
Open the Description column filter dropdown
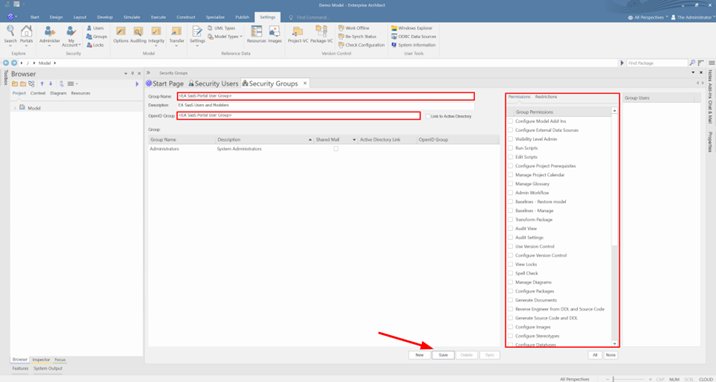coord(310,140)
